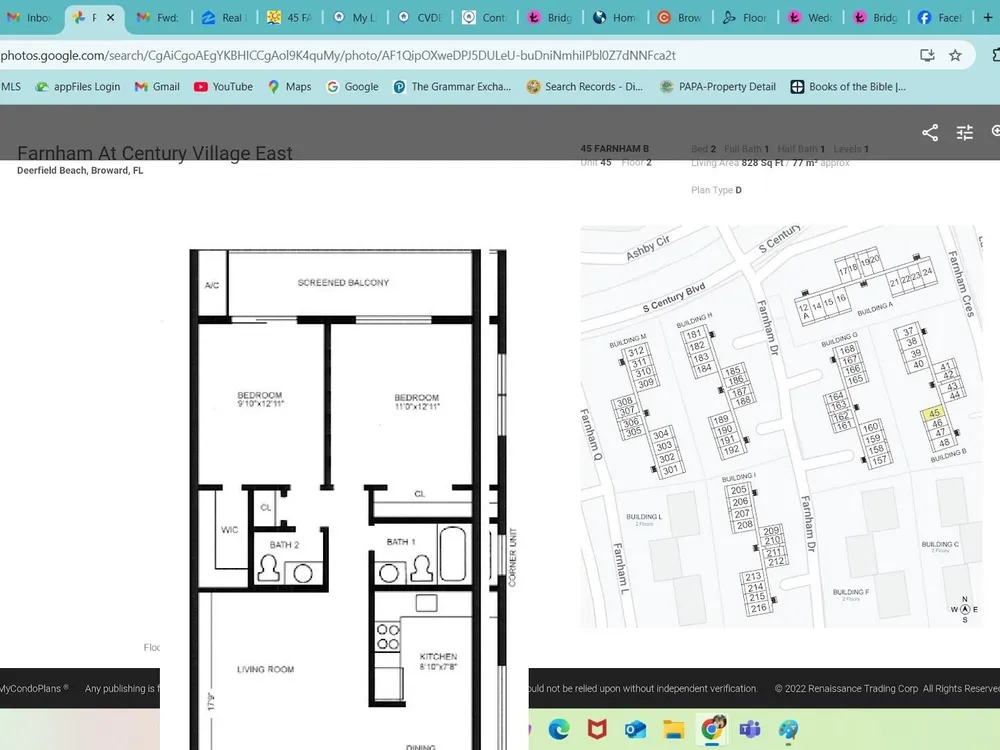Open the Gmail bookmark
The height and width of the screenshot is (750, 1000).
click(157, 87)
